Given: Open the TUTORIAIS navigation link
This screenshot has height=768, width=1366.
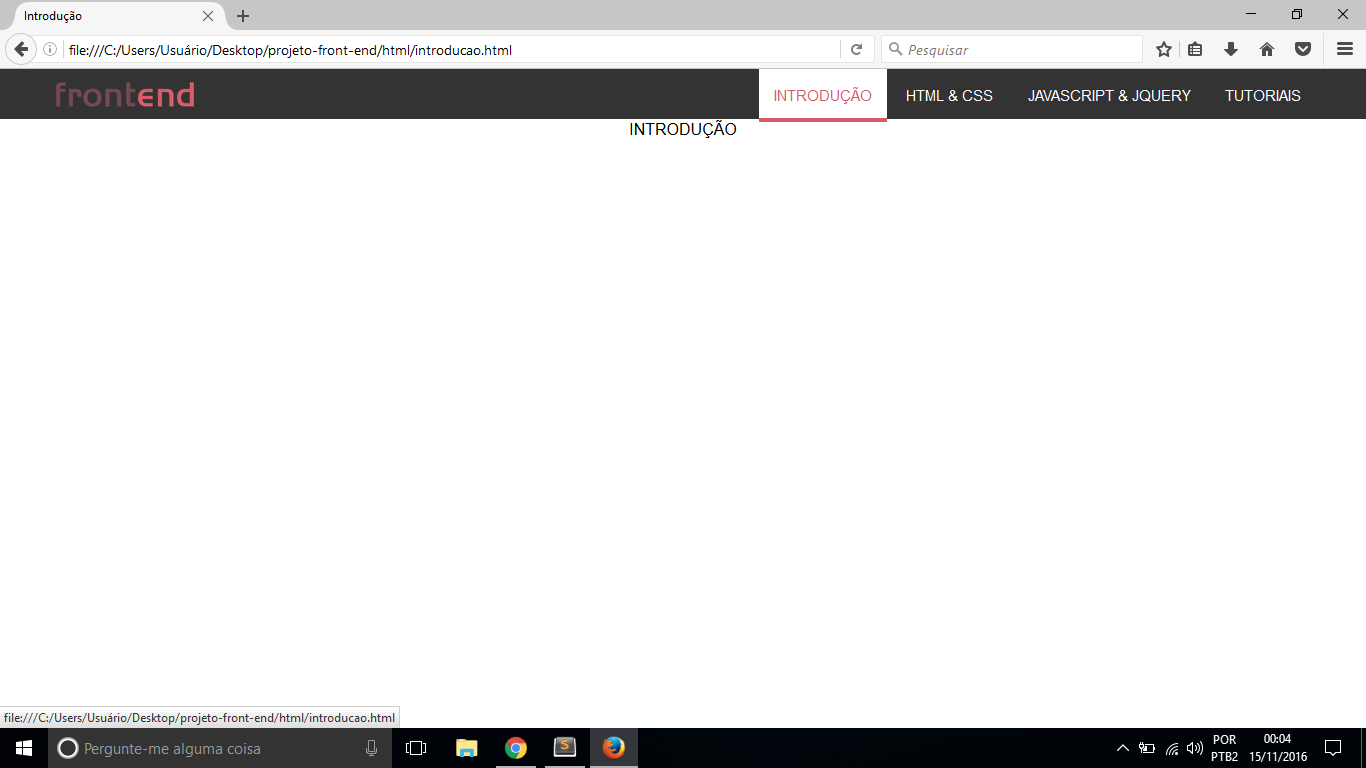Looking at the screenshot, I should (1263, 95).
